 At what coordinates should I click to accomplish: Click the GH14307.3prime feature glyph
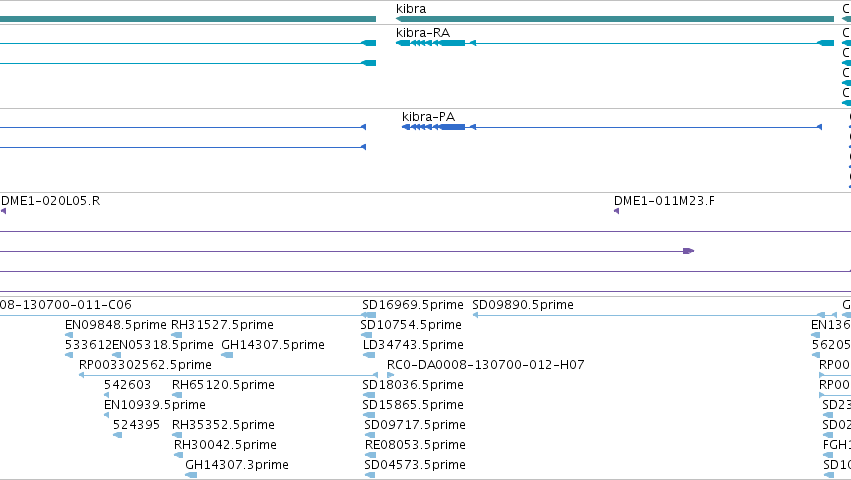coord(191,476)
